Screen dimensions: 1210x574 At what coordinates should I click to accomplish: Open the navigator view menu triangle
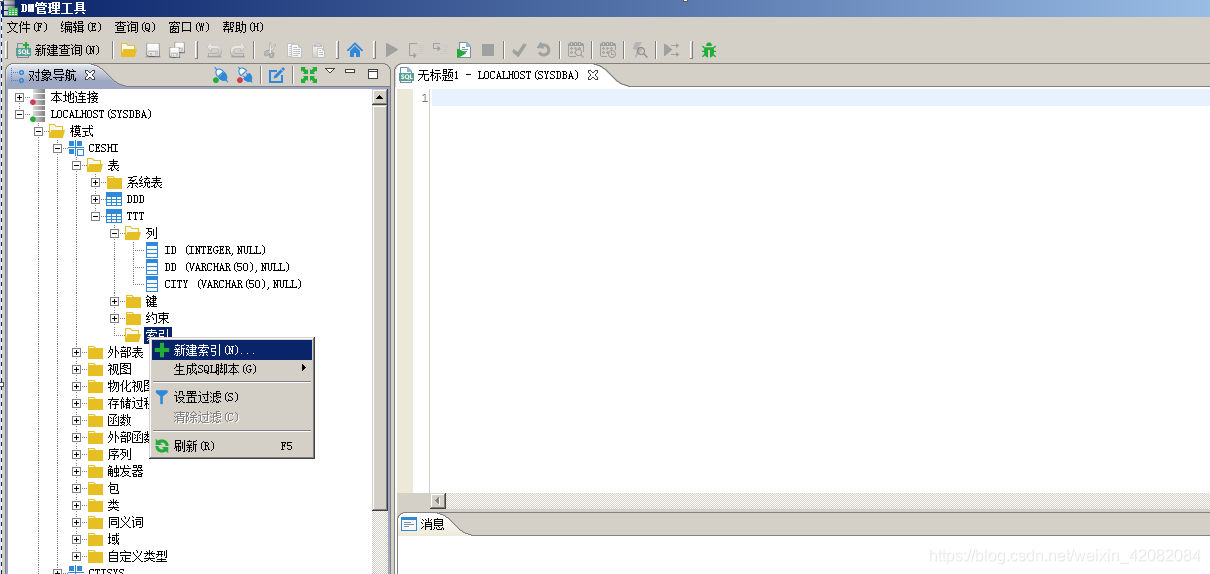click(x=330, y=72)
